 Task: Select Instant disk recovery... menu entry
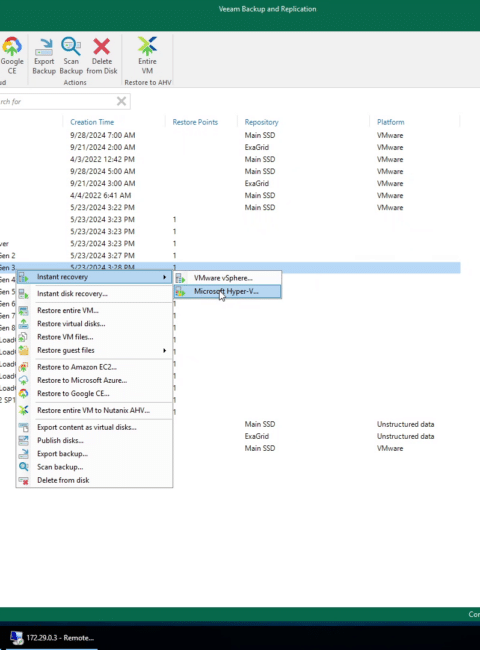pyautogui.click(x=94, y=293)
